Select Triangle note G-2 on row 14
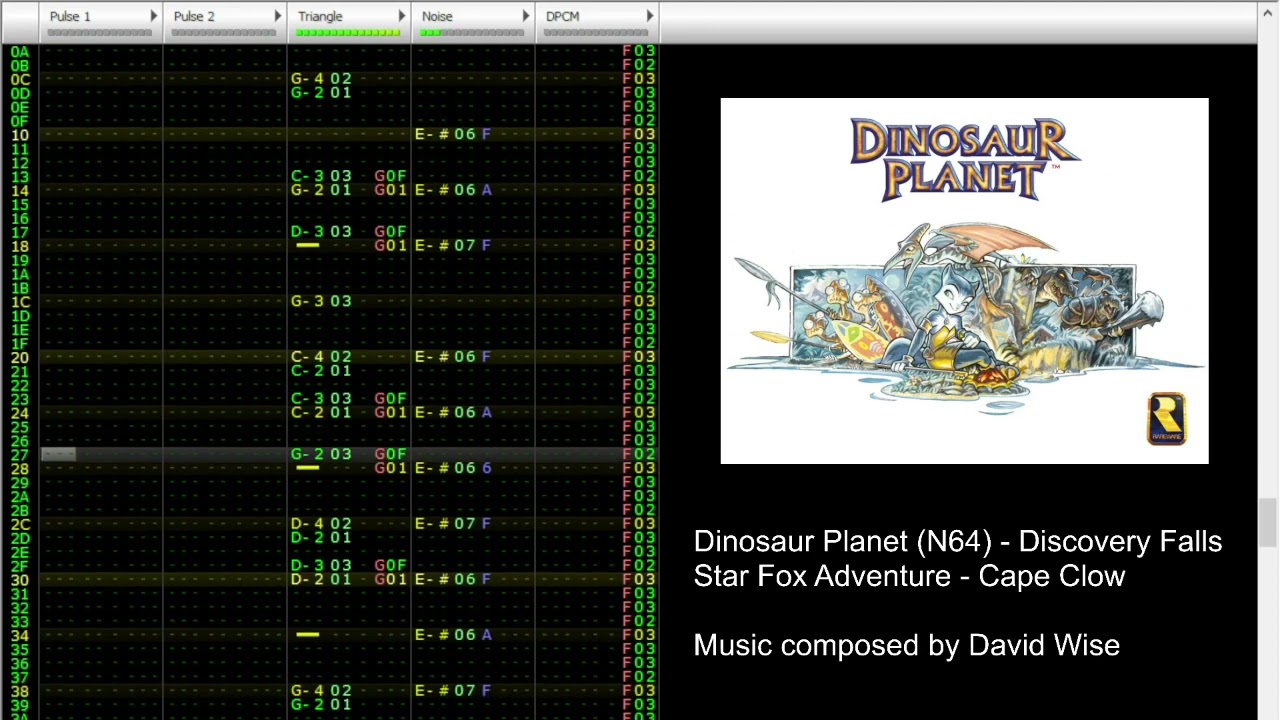1280x720 pixels. point(308,190)
